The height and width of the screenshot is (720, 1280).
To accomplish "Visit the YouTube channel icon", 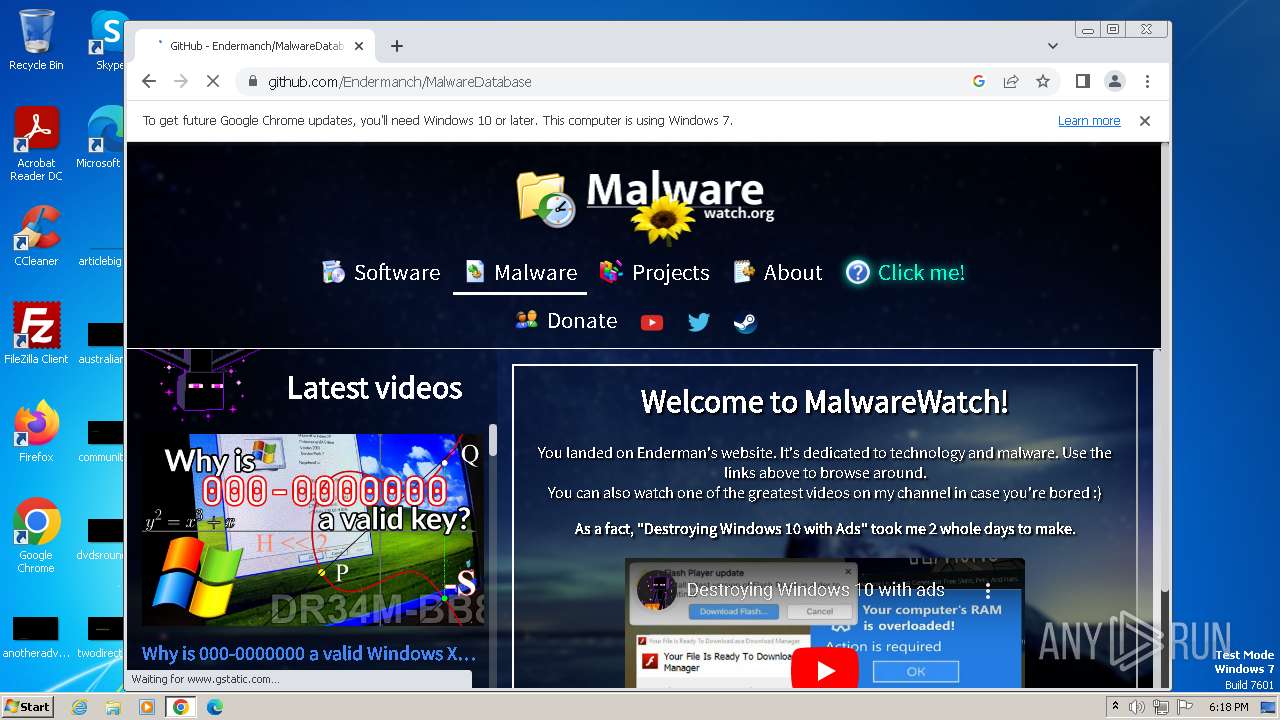I will click(652, 322).
